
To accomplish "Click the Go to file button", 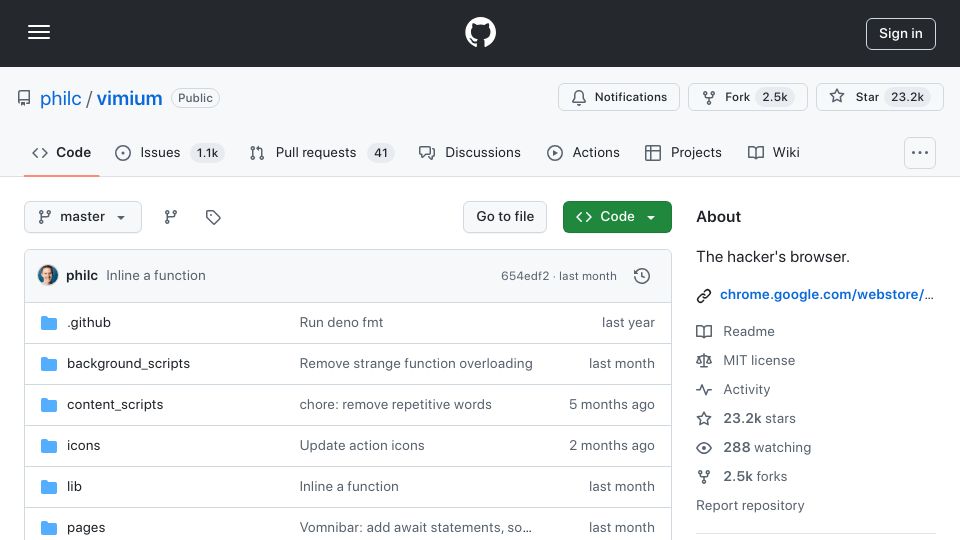I will (504, 217).
